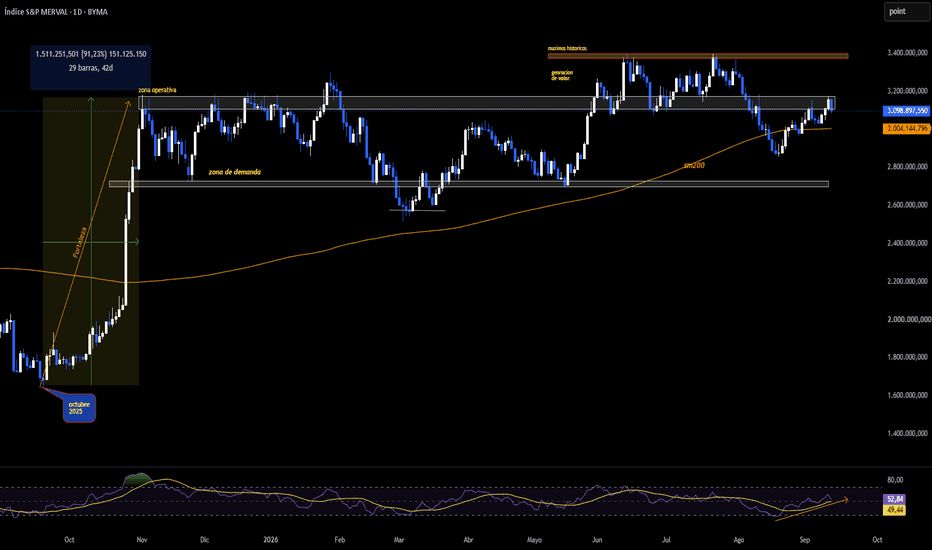Click the RSI 80,00 level label

click(895, 480)
